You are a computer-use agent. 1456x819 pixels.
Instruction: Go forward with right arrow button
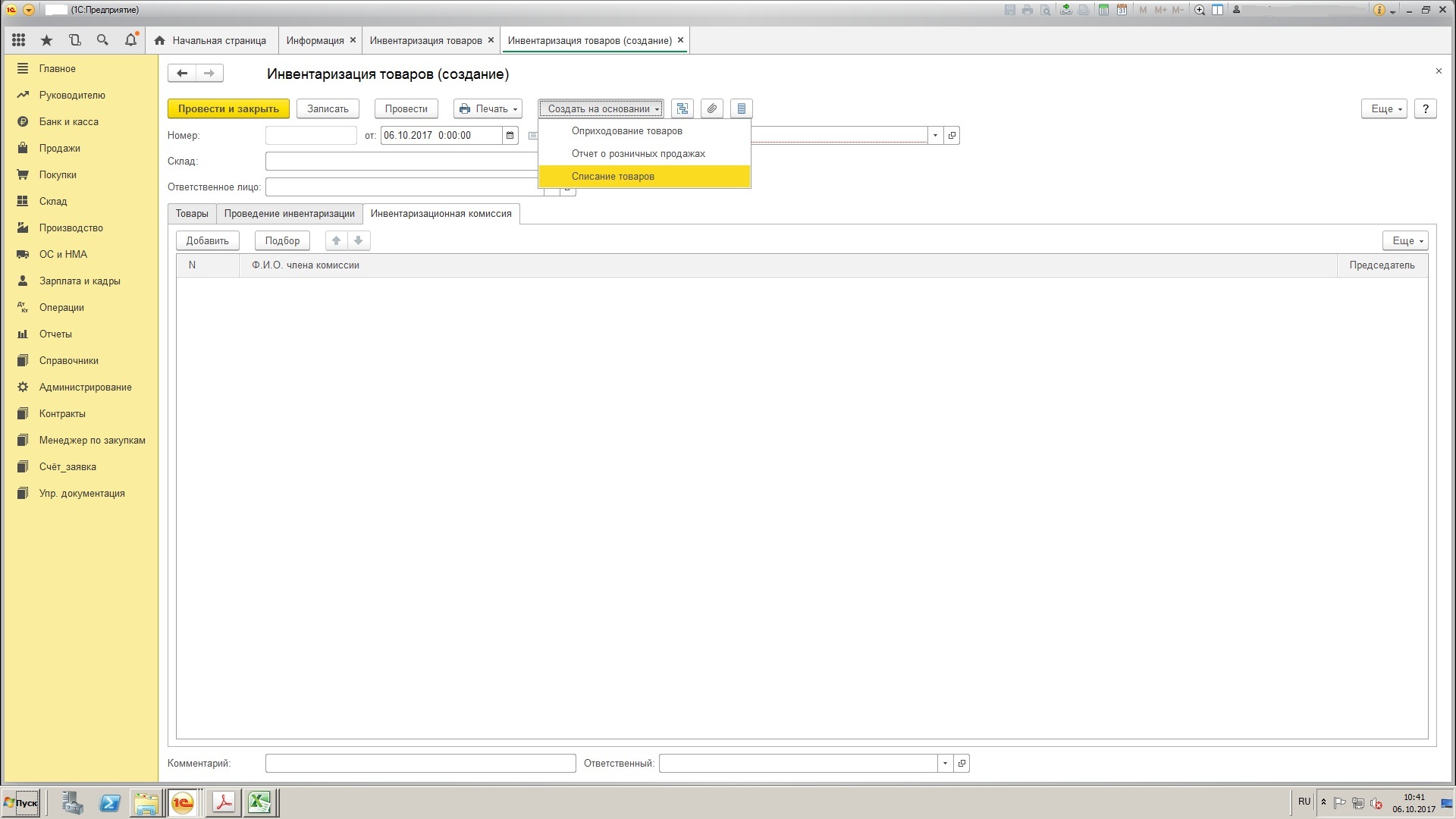coord(209,73)
